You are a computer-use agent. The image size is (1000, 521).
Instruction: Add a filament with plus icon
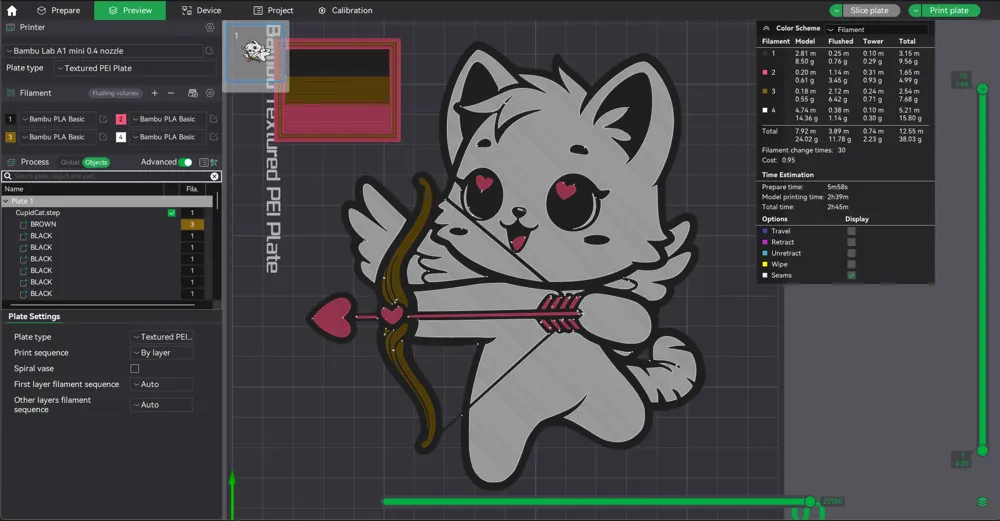click(x=154, y=93)
